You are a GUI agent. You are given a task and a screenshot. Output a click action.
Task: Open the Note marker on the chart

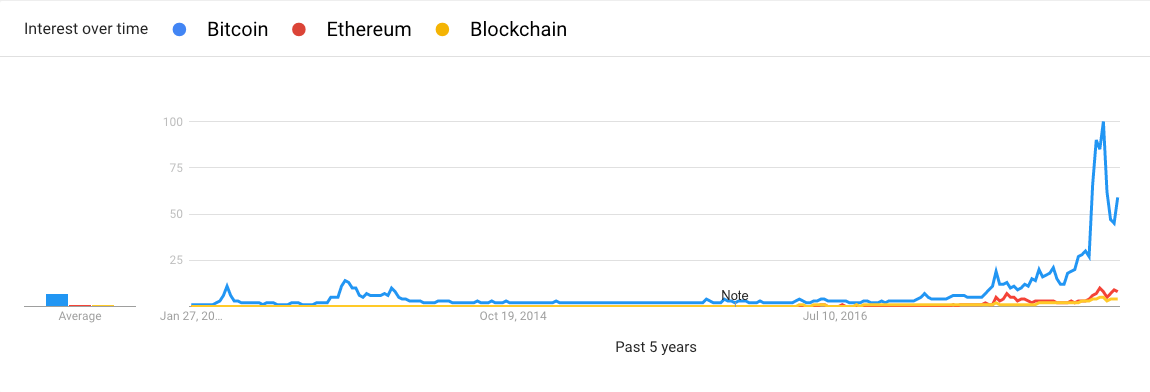[x=735, y=296]
